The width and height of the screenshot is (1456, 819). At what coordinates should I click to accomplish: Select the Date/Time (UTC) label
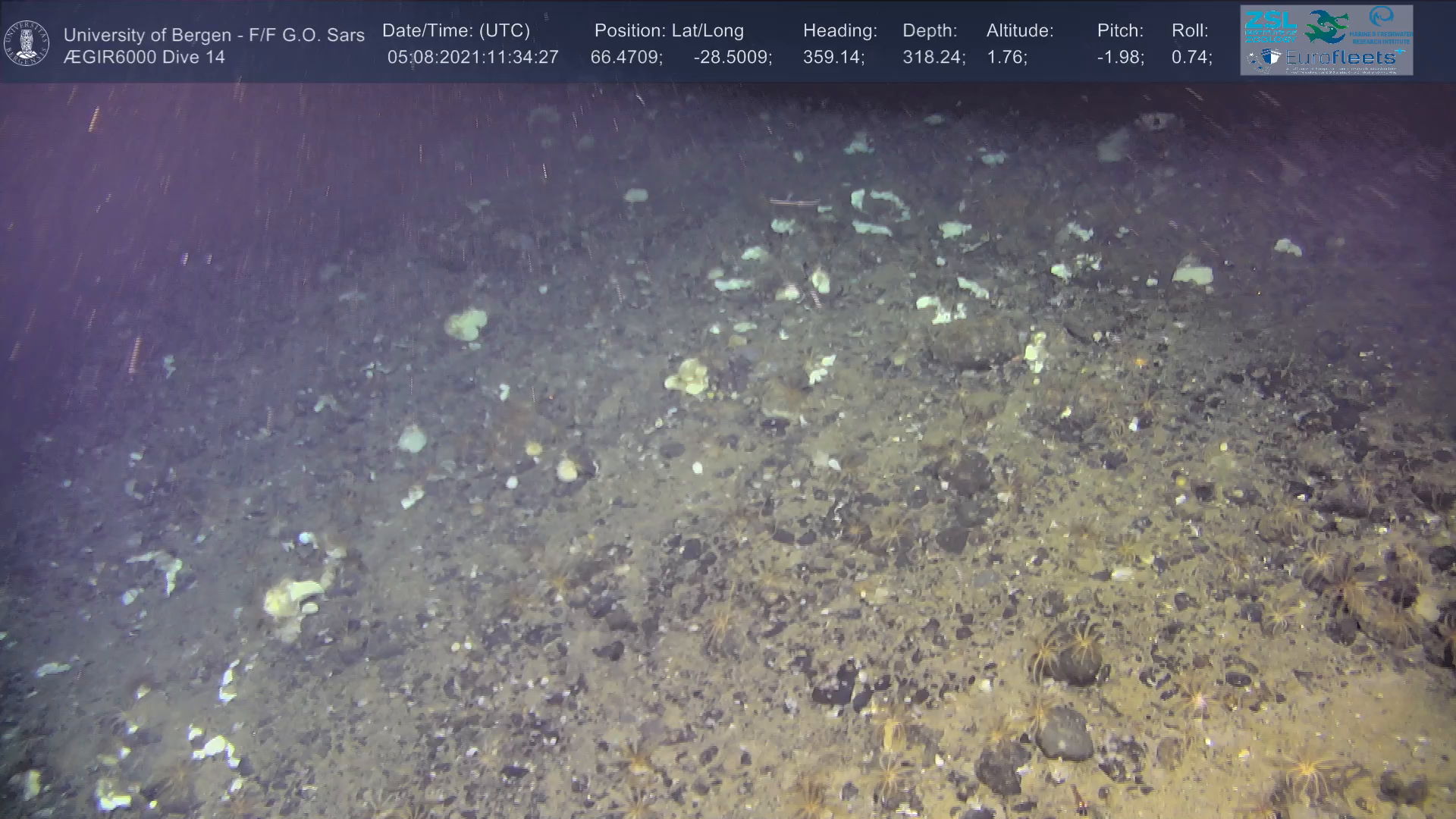456,31
